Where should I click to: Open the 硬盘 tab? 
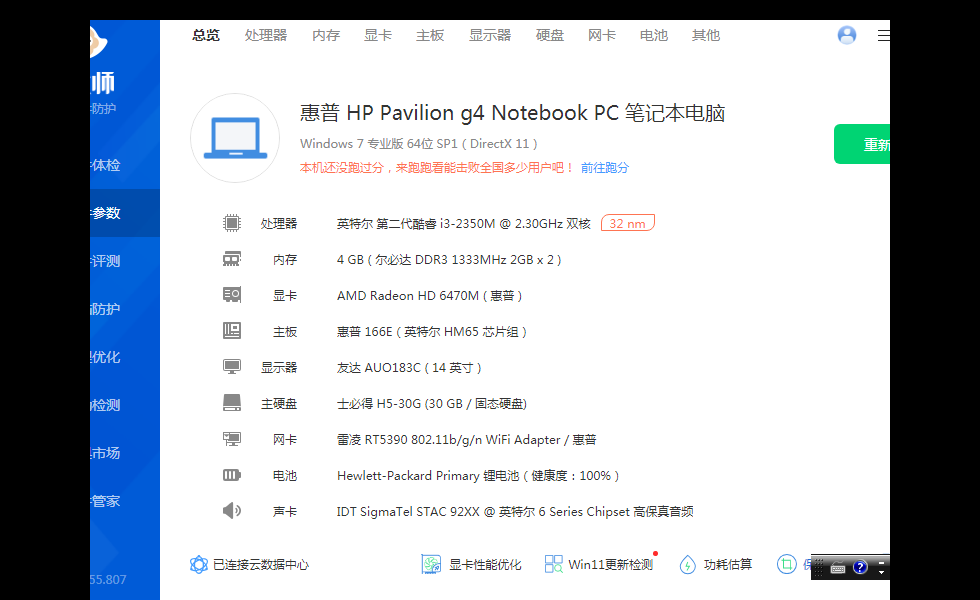(x=549, y=36)
